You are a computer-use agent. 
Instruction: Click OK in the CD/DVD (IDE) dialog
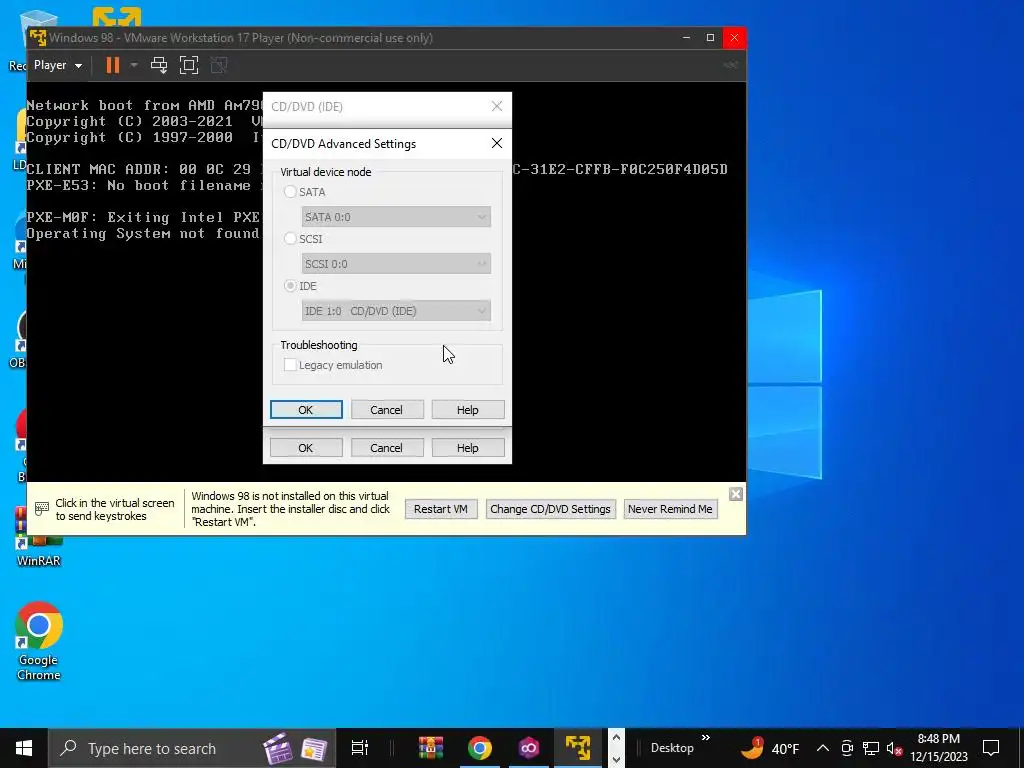[306, 447]
